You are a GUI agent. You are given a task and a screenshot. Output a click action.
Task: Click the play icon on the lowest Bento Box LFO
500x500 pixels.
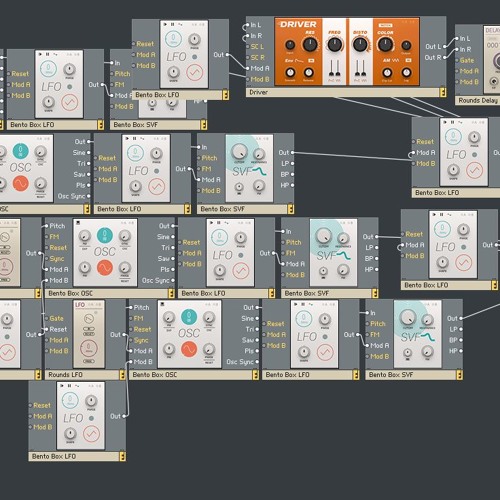(61, 386)
